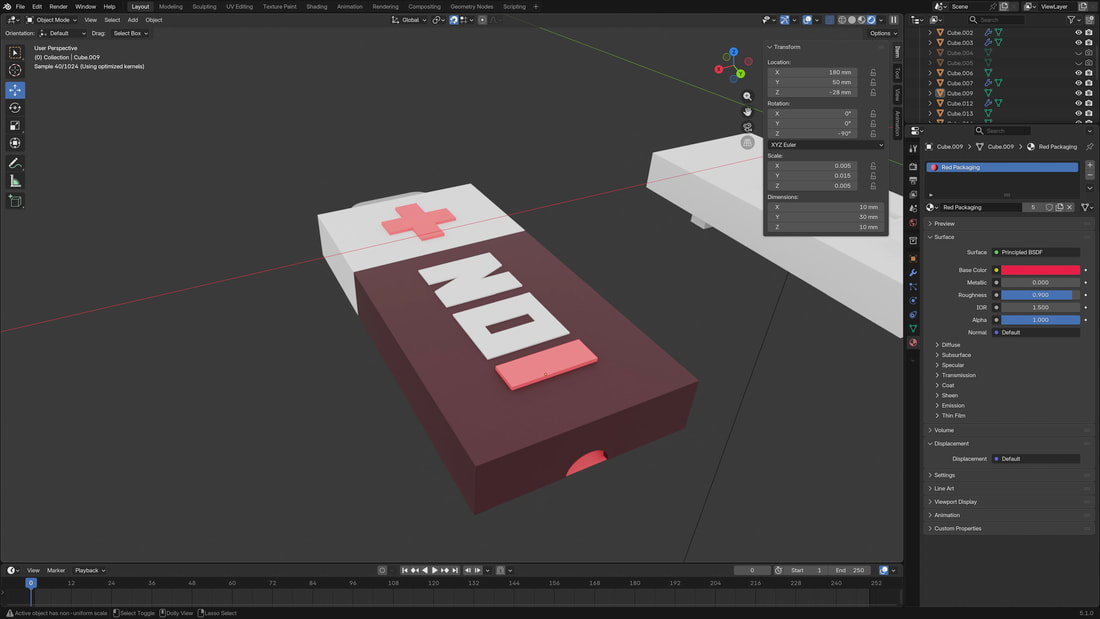1100x619 pixels.
Task: Pick the 3D Cursor tool
Action: tap(15, 70)
